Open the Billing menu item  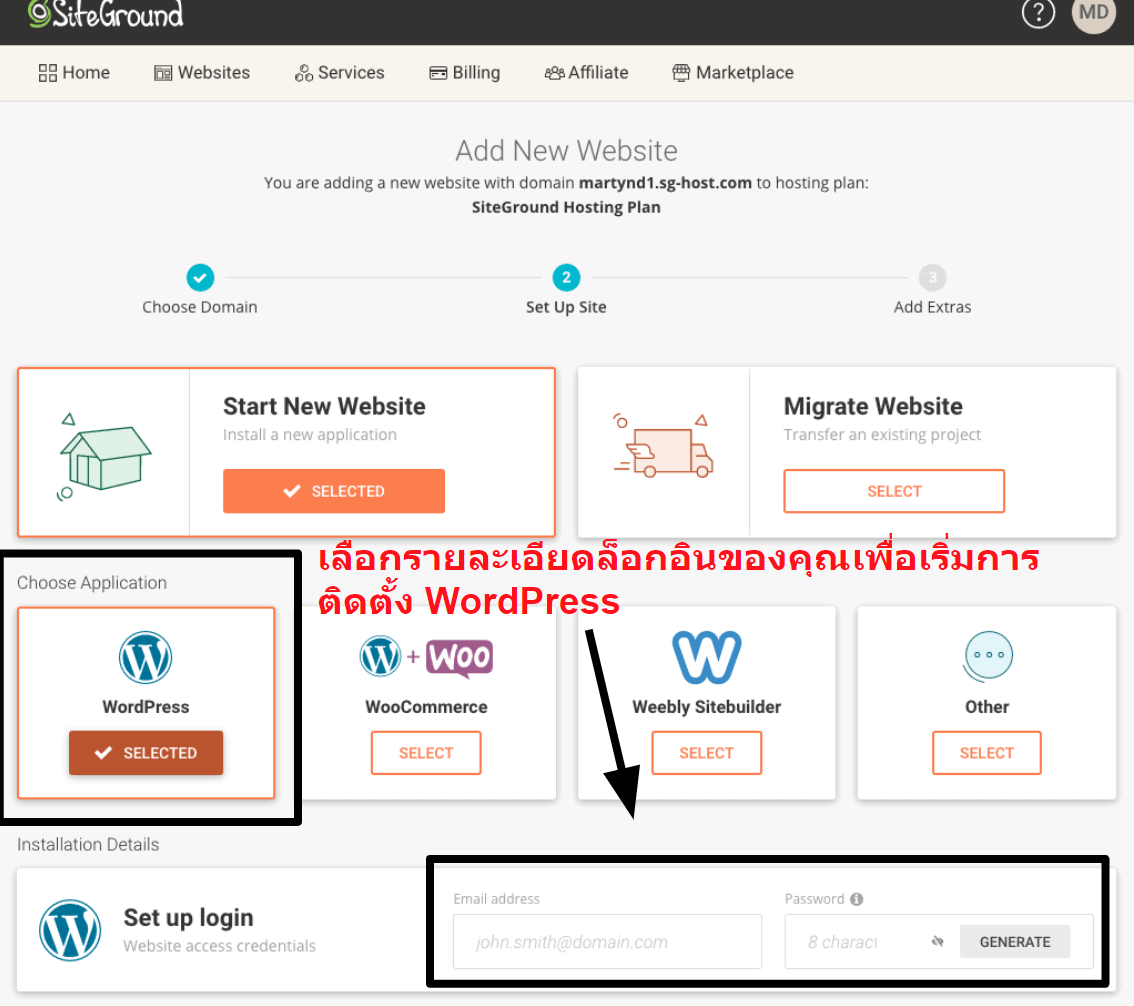(464, 72)
